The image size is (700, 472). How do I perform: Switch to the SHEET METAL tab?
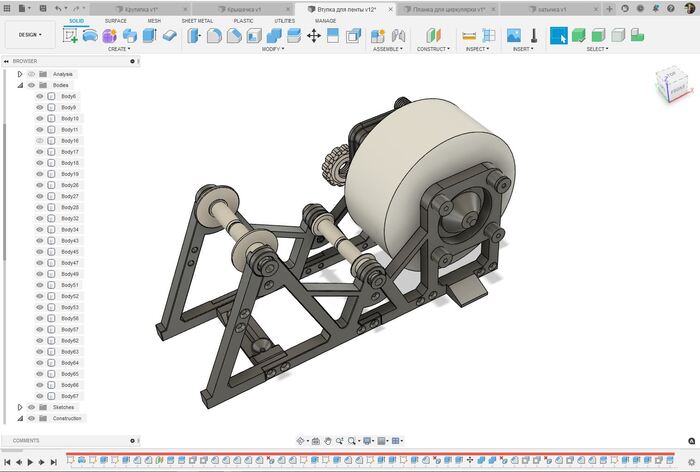click(197, 20)
